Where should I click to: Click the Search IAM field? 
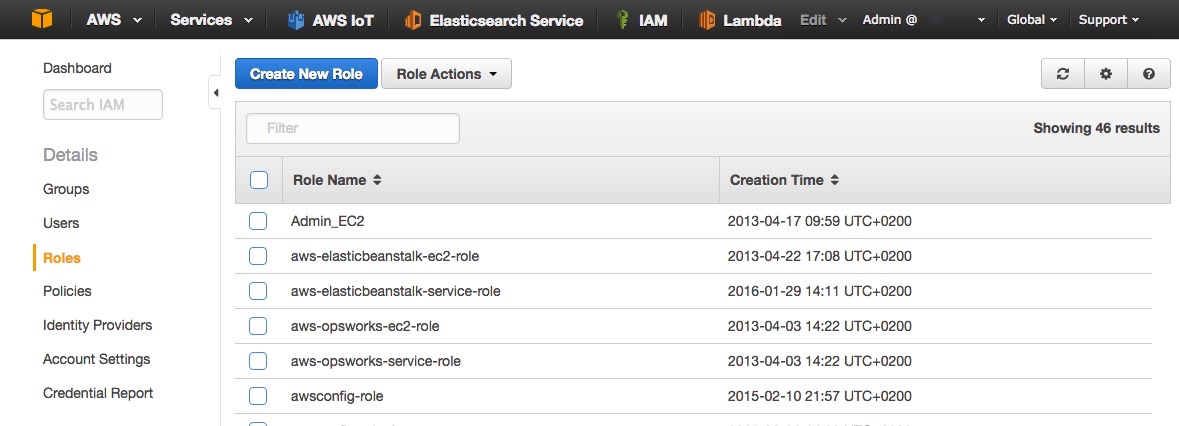click(103, 104)
